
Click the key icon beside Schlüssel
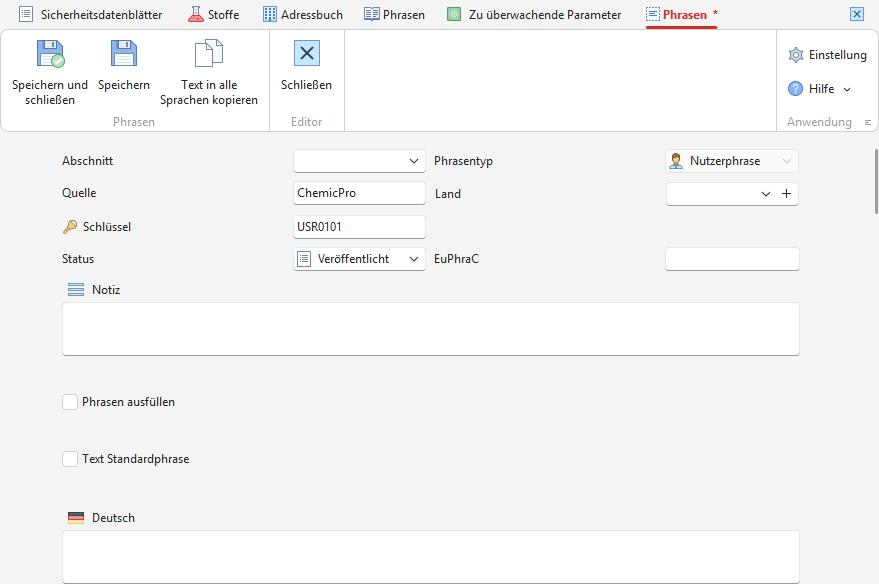(x=70, y=226)
